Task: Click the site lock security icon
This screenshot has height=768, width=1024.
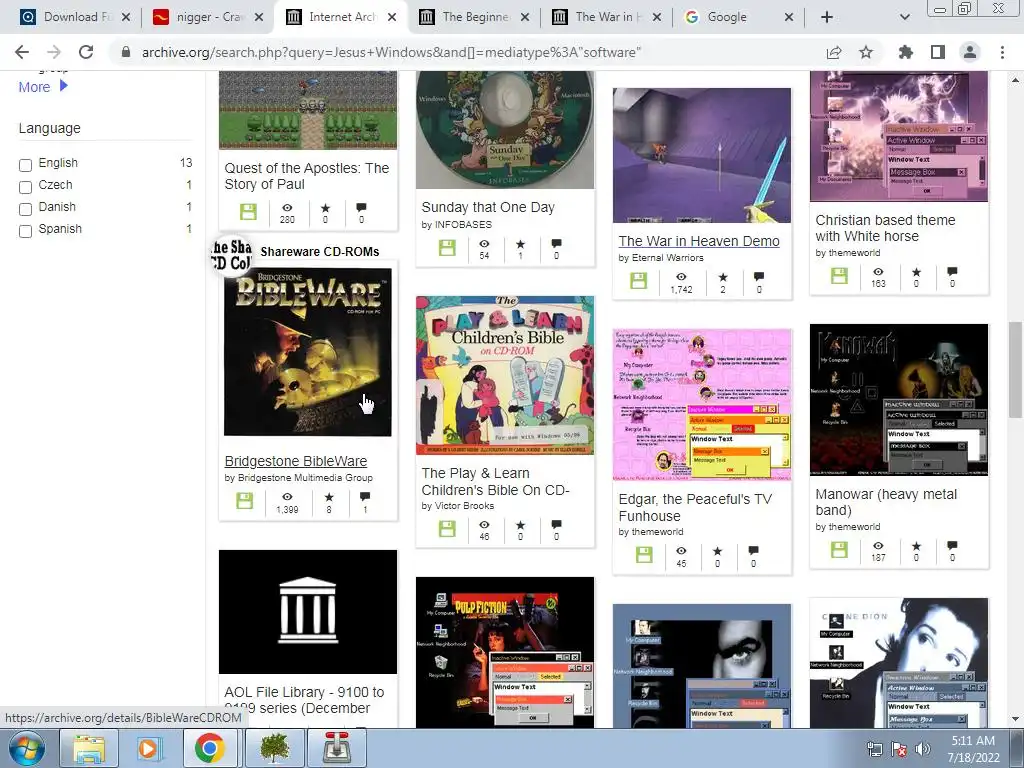Action: 126,52
